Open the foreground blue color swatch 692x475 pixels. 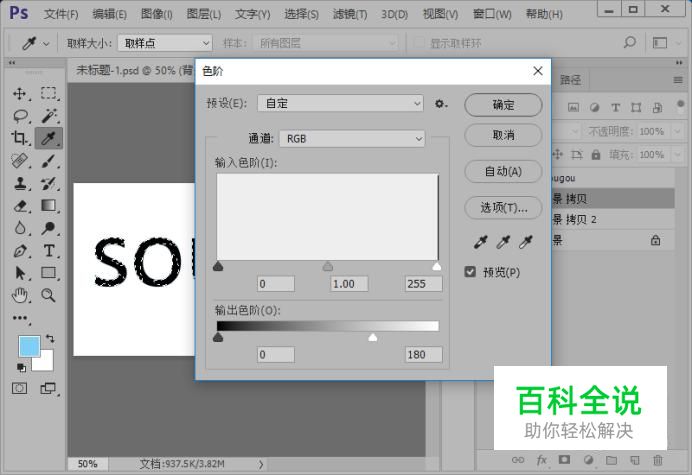(29, 346)
